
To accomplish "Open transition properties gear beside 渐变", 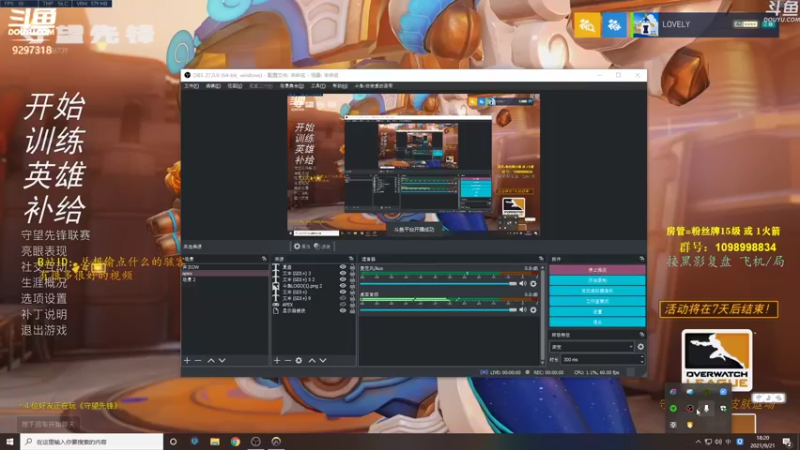I will tap(641, 346).
